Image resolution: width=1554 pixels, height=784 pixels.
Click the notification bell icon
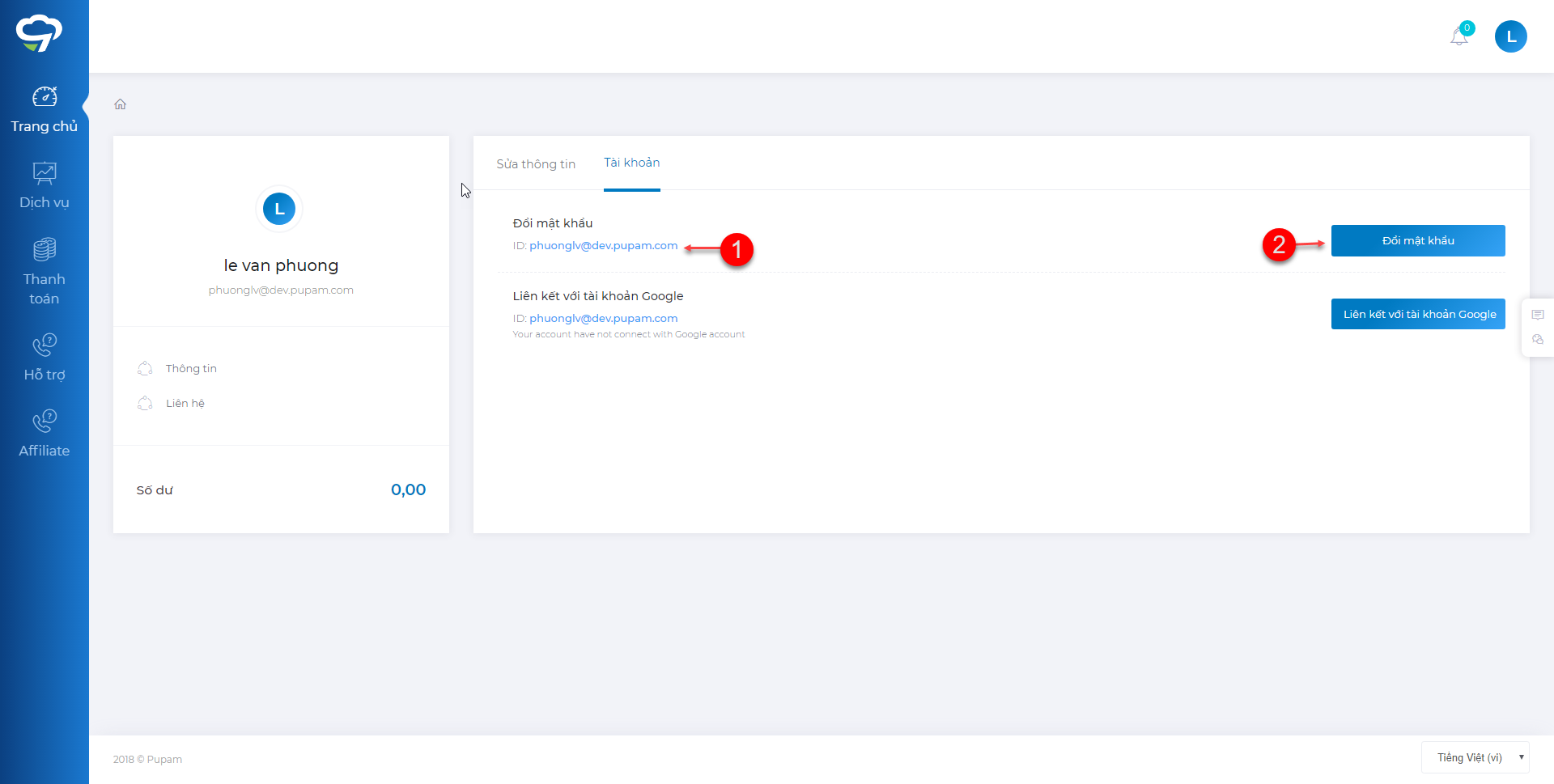pyautogui.click(x=1459, y=36)
